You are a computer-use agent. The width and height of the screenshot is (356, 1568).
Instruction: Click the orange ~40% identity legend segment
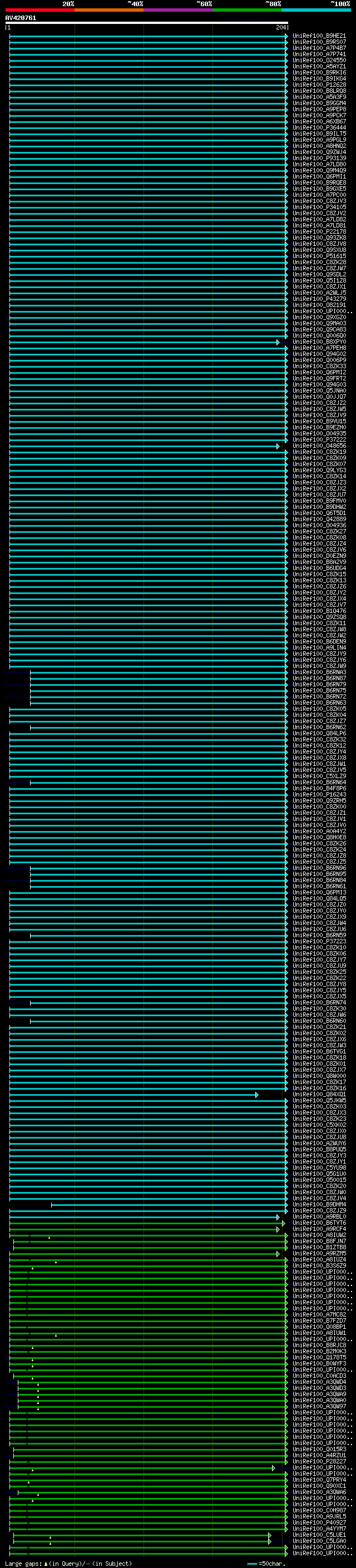[x=109, y=10]
